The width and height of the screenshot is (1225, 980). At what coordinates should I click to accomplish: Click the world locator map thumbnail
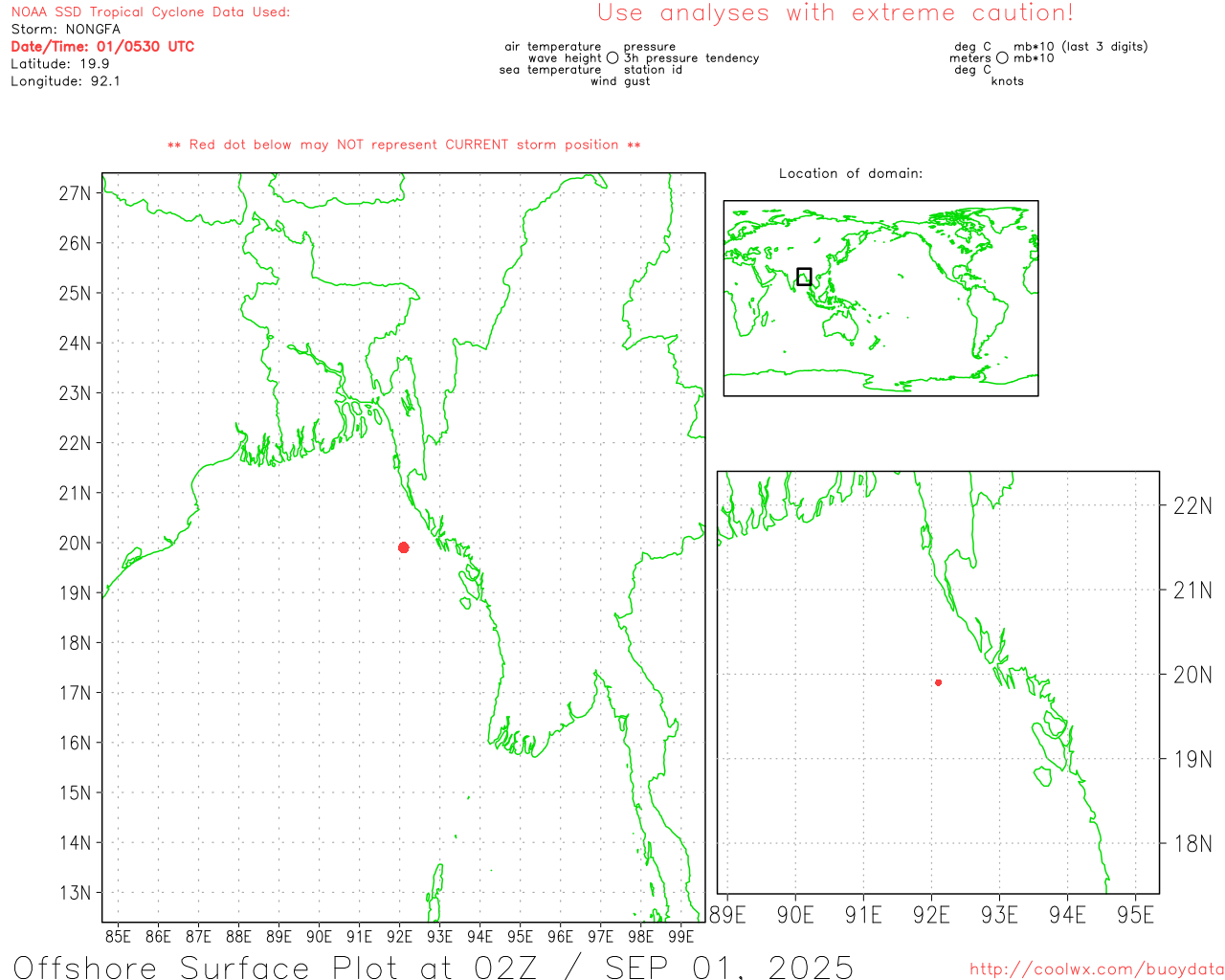coord(880,298)
